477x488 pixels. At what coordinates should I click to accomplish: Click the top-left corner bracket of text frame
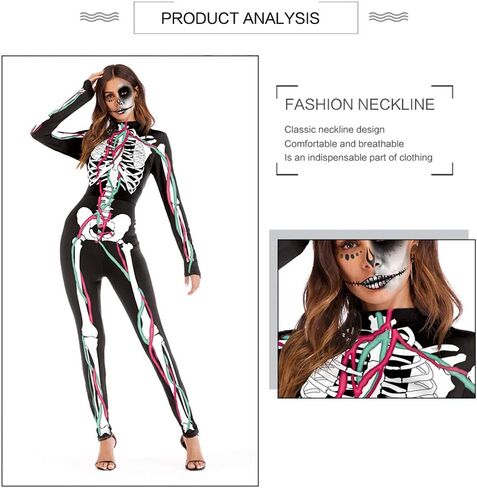(286, 91)
